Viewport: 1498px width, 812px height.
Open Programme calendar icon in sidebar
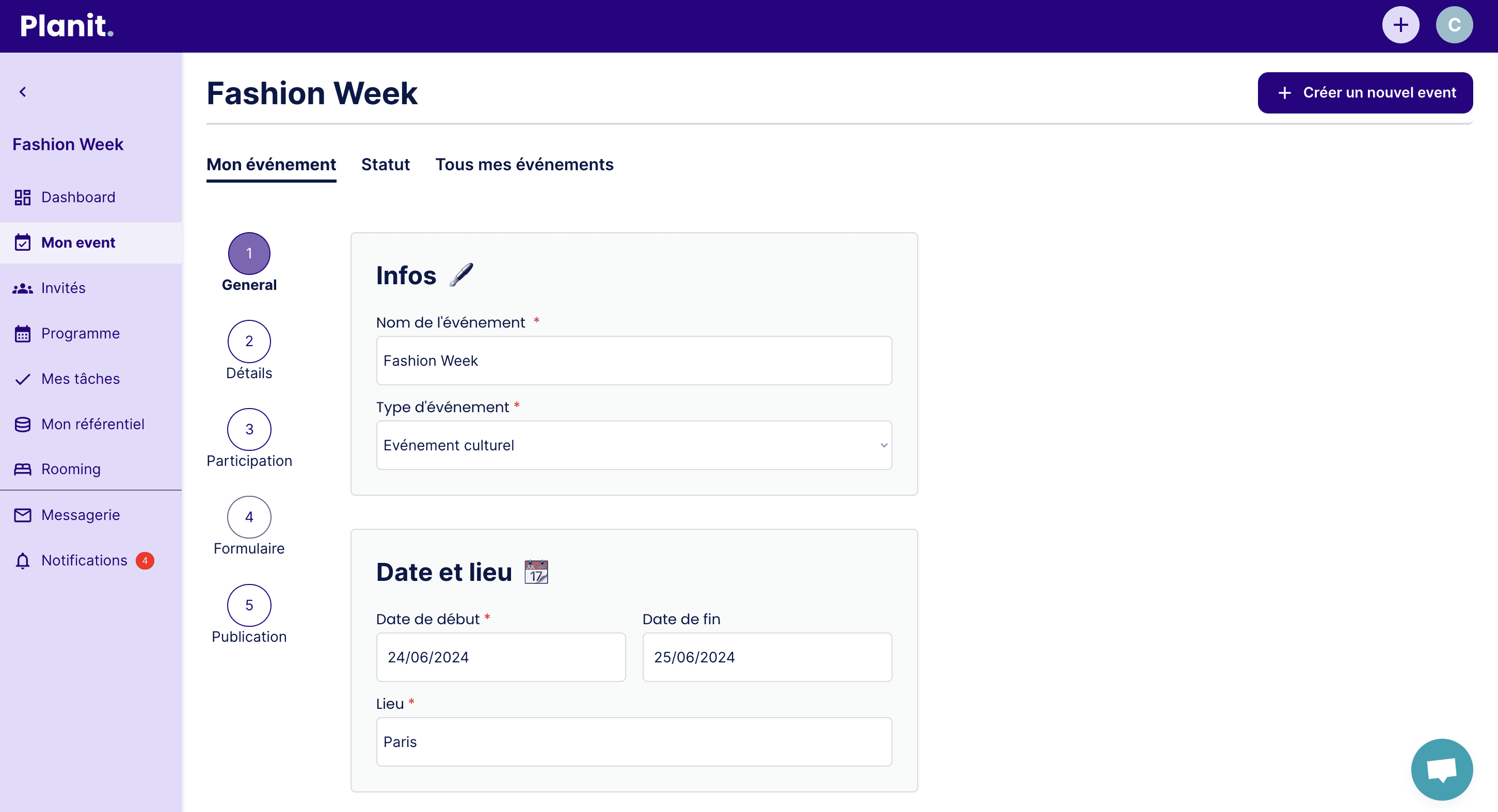coord(23,334)
